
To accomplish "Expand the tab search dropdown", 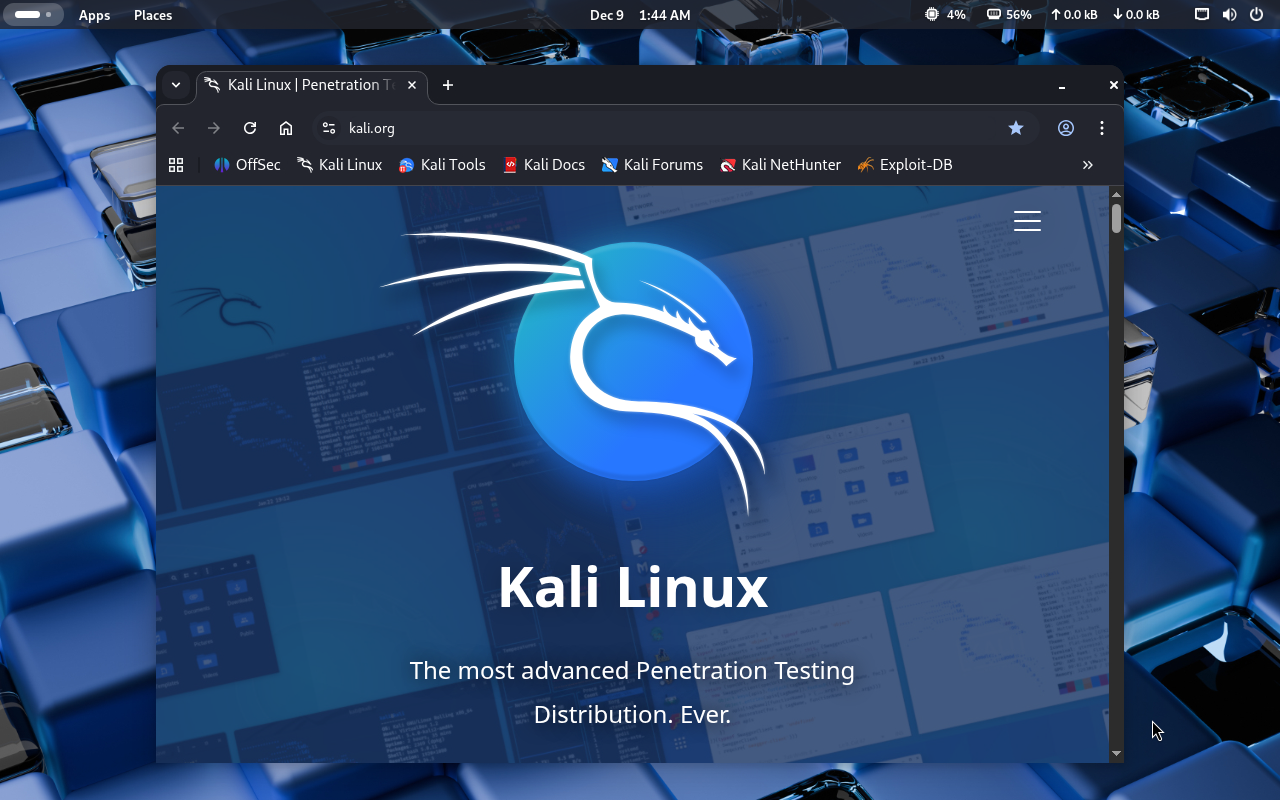I will pyautogui.click(x=176, y=85).
